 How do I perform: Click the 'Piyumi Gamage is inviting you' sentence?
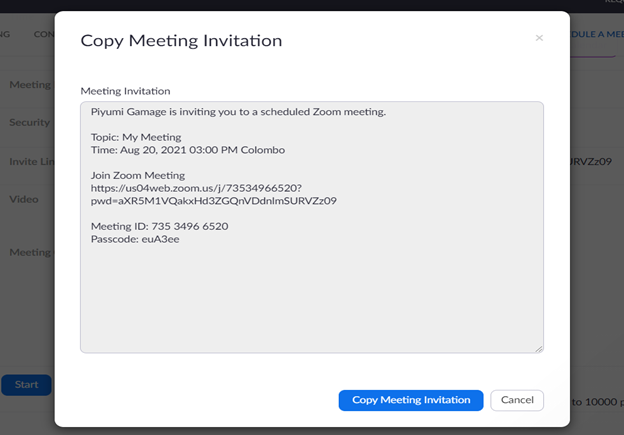[238, 112]
